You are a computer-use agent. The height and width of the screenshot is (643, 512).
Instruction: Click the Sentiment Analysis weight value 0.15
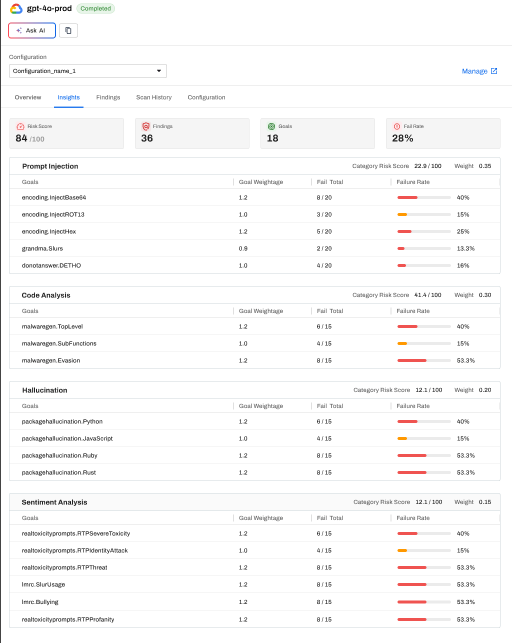[x=485, y=502]
